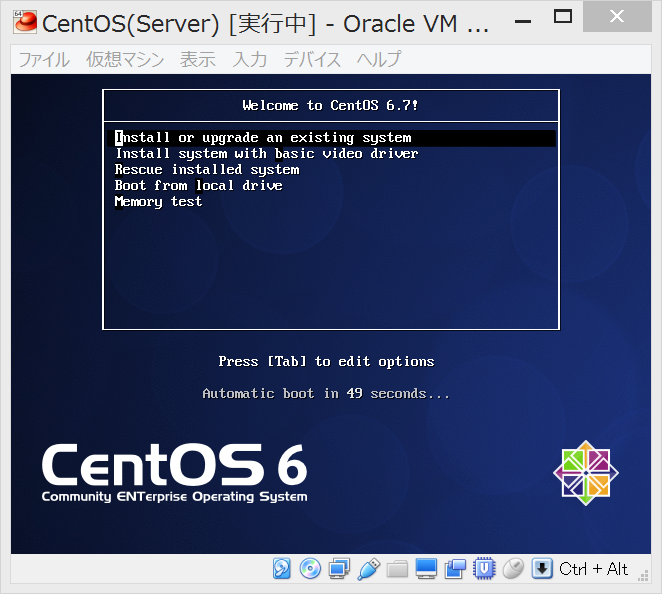Image resolution: width=662 pixels, height=594 pixels.
Task: Click the CPU virtualization chip icon
Action: (484, 569)
